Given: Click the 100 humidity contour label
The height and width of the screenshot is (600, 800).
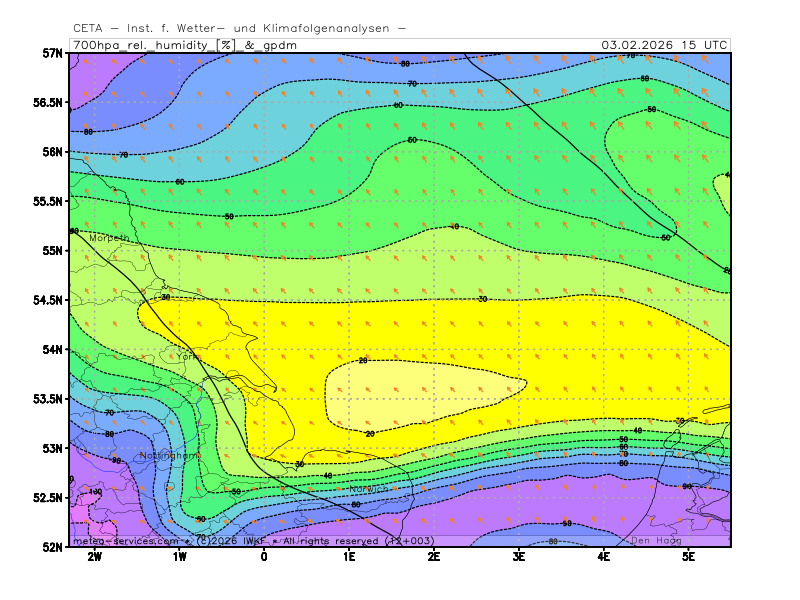Looking at the screenshot, I should pos(96,492).
